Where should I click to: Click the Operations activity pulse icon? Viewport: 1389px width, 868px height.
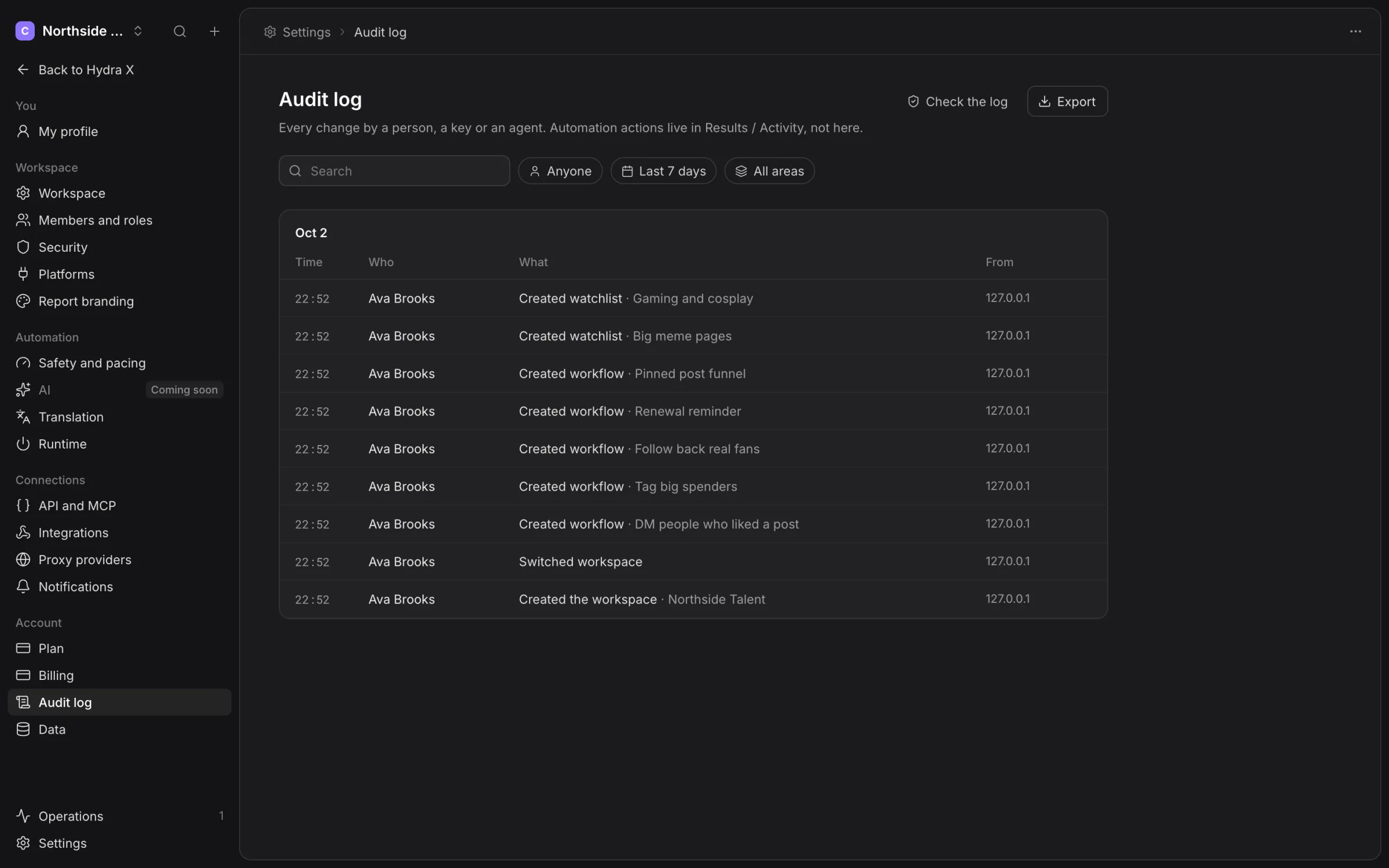pyautogui.click(x=23, y=816)
